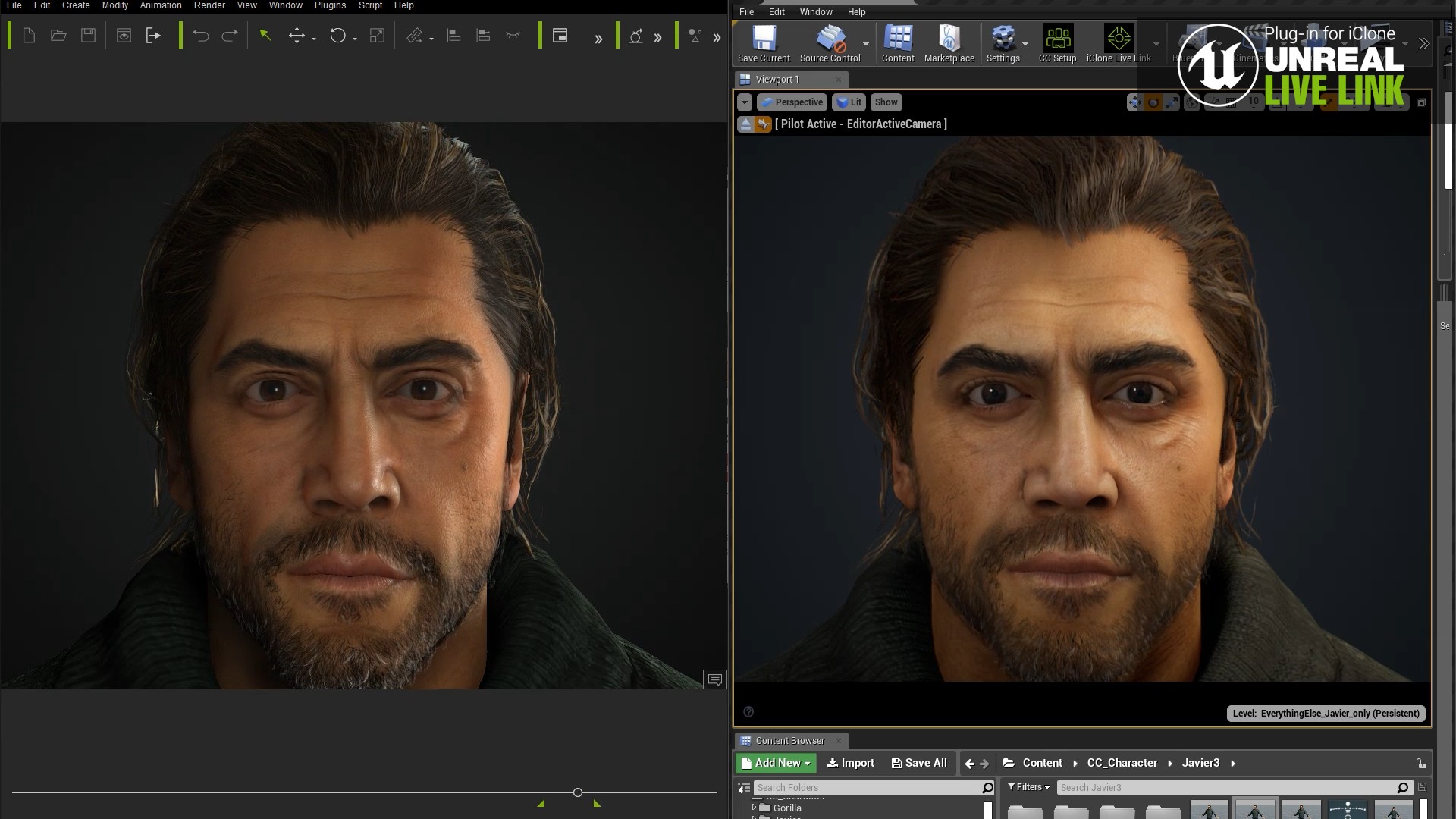This screenshot has width=1456, height=819.
Task: Open CC Setup in the Unreal toolbar
Action: click(x=1057, y=39)
